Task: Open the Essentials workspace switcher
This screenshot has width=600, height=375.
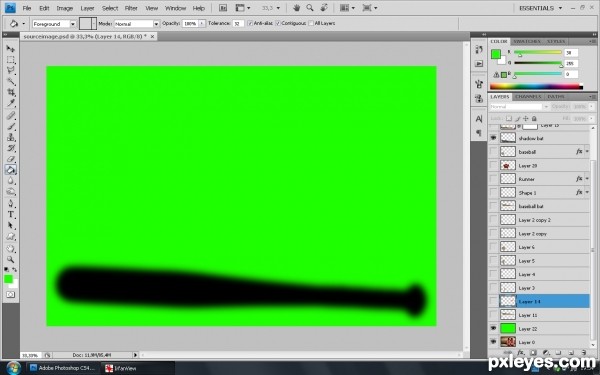Action: pyautogui.click(x=540, y=8)
